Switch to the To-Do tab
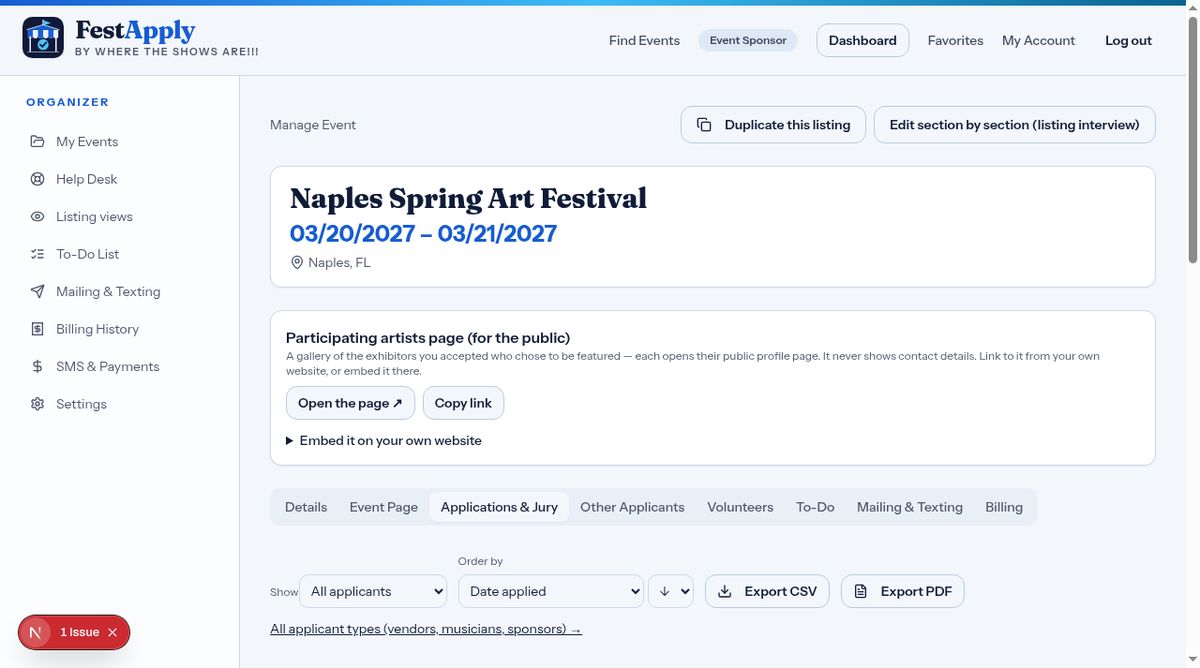The width and height of the screenshot is (1200, 668). pos(815,507)
